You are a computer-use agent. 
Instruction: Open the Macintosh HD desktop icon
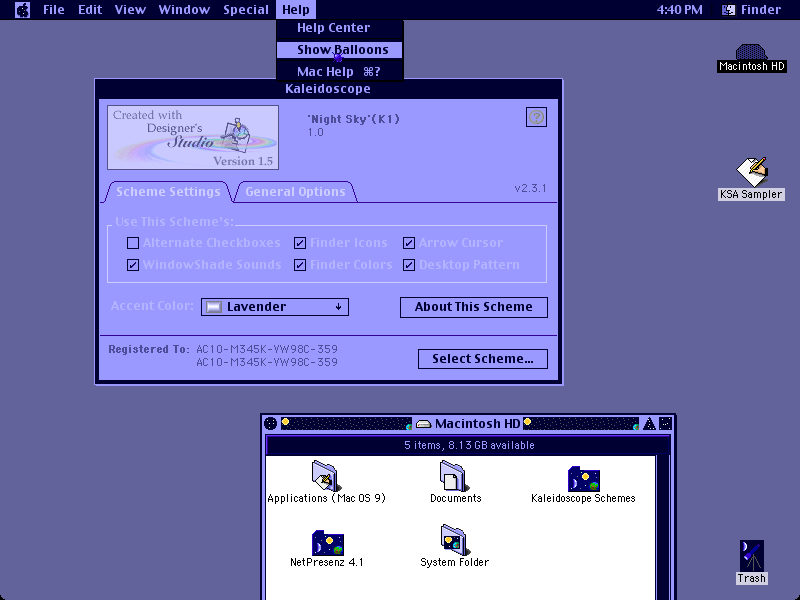[x=751, y=52]
